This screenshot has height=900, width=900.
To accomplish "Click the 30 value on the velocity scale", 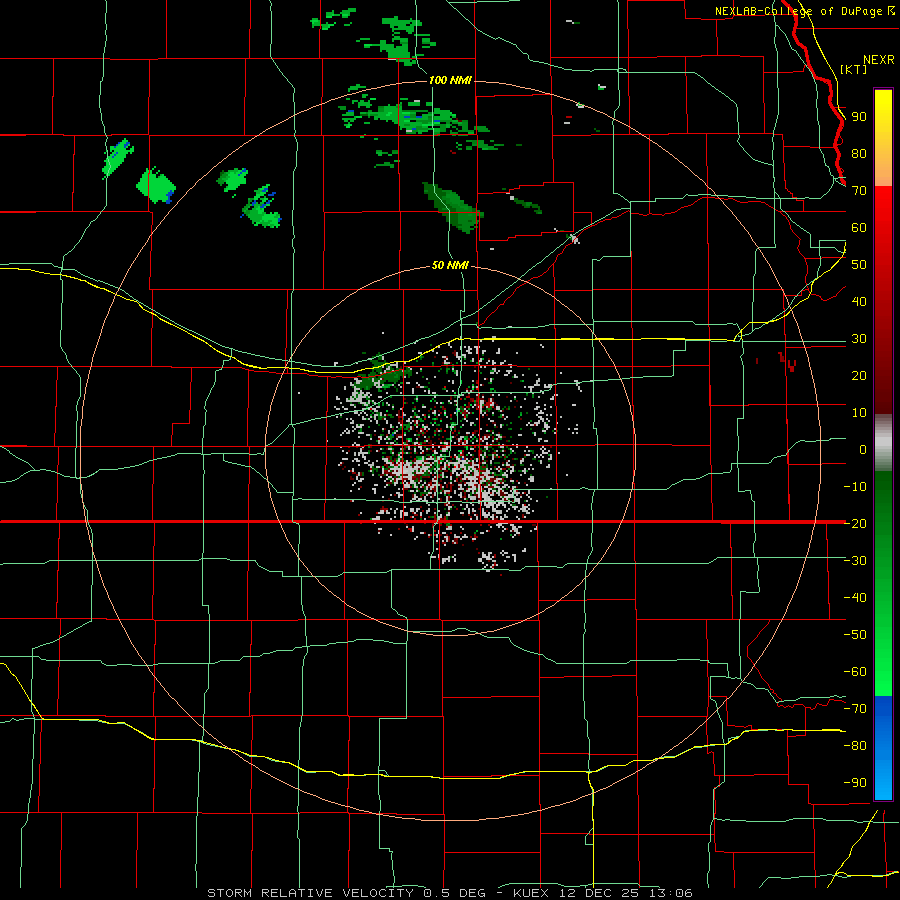I will (859, 339).
